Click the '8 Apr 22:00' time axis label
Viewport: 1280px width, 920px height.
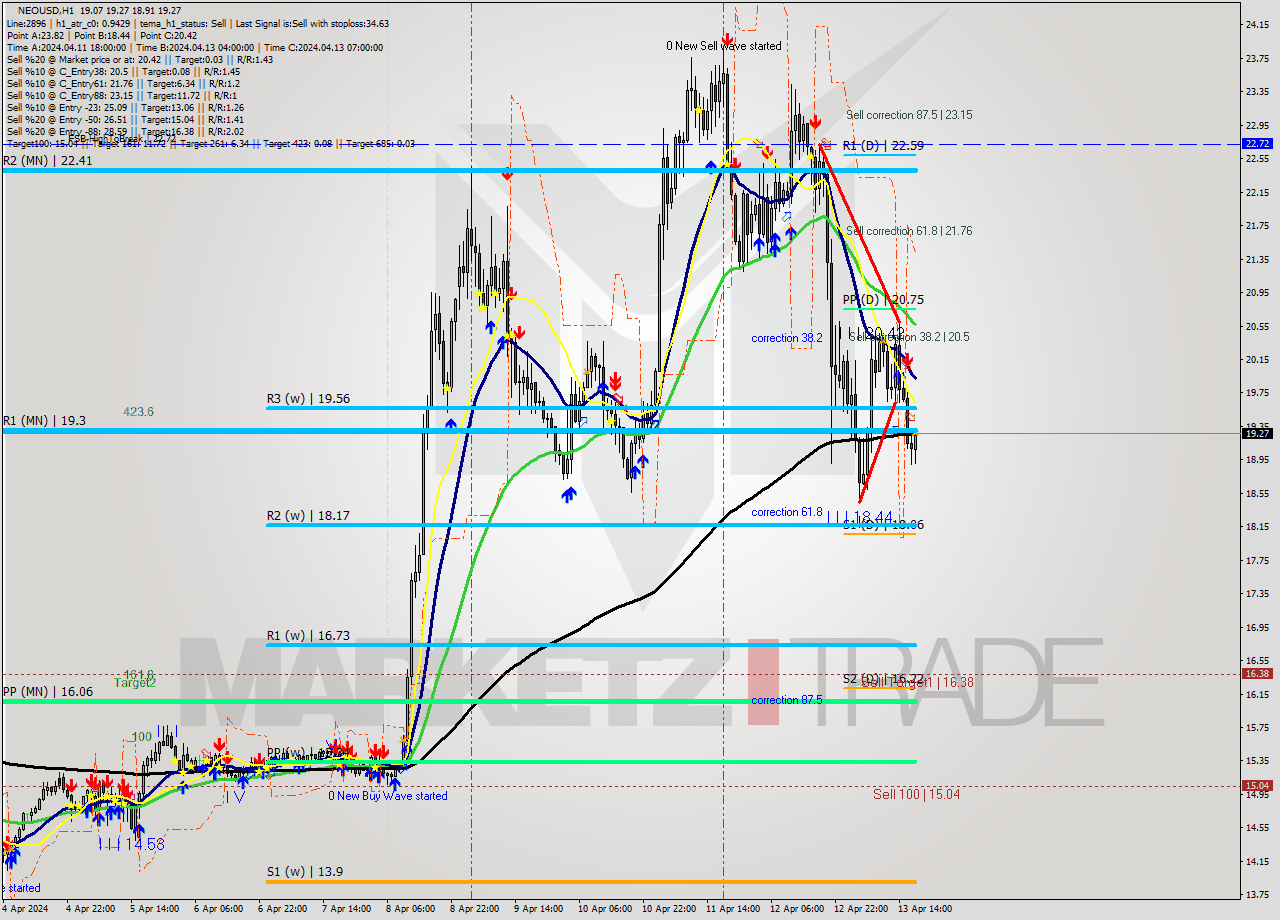tap(474, 909)
